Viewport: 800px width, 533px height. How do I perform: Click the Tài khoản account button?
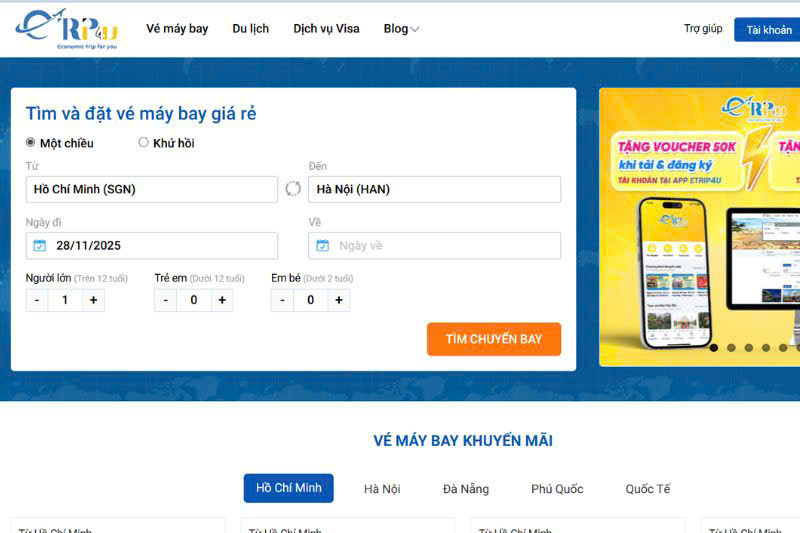click(768, 30)
